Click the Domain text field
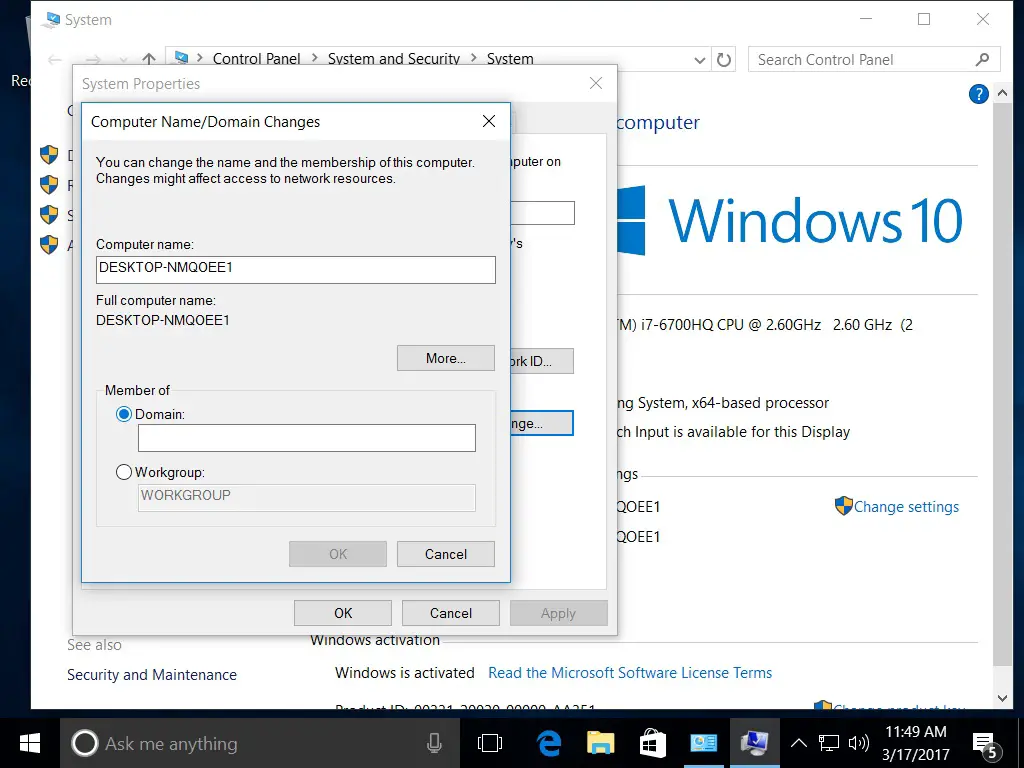The height and width of the screenshot is (768, 1024). 307,438
